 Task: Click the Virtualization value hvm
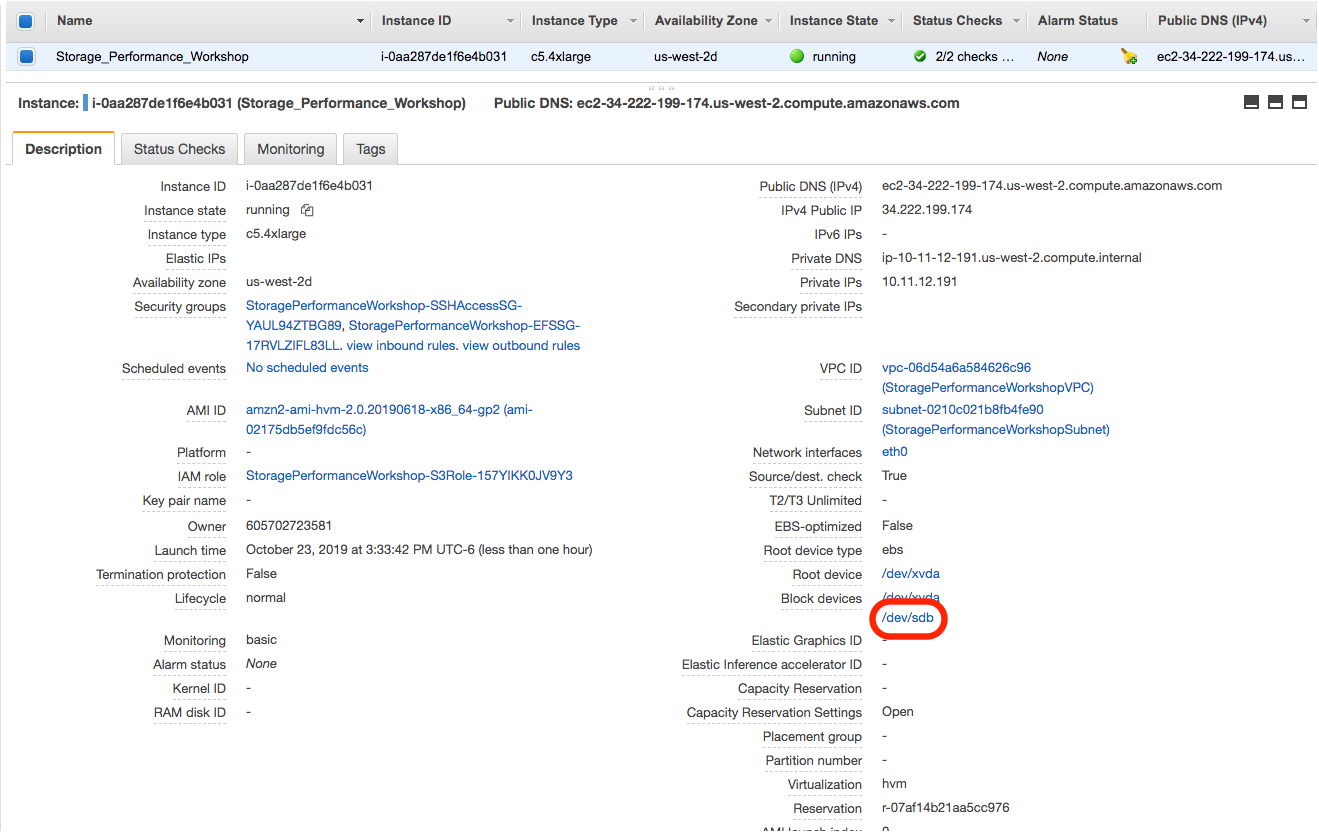(894, 784)
